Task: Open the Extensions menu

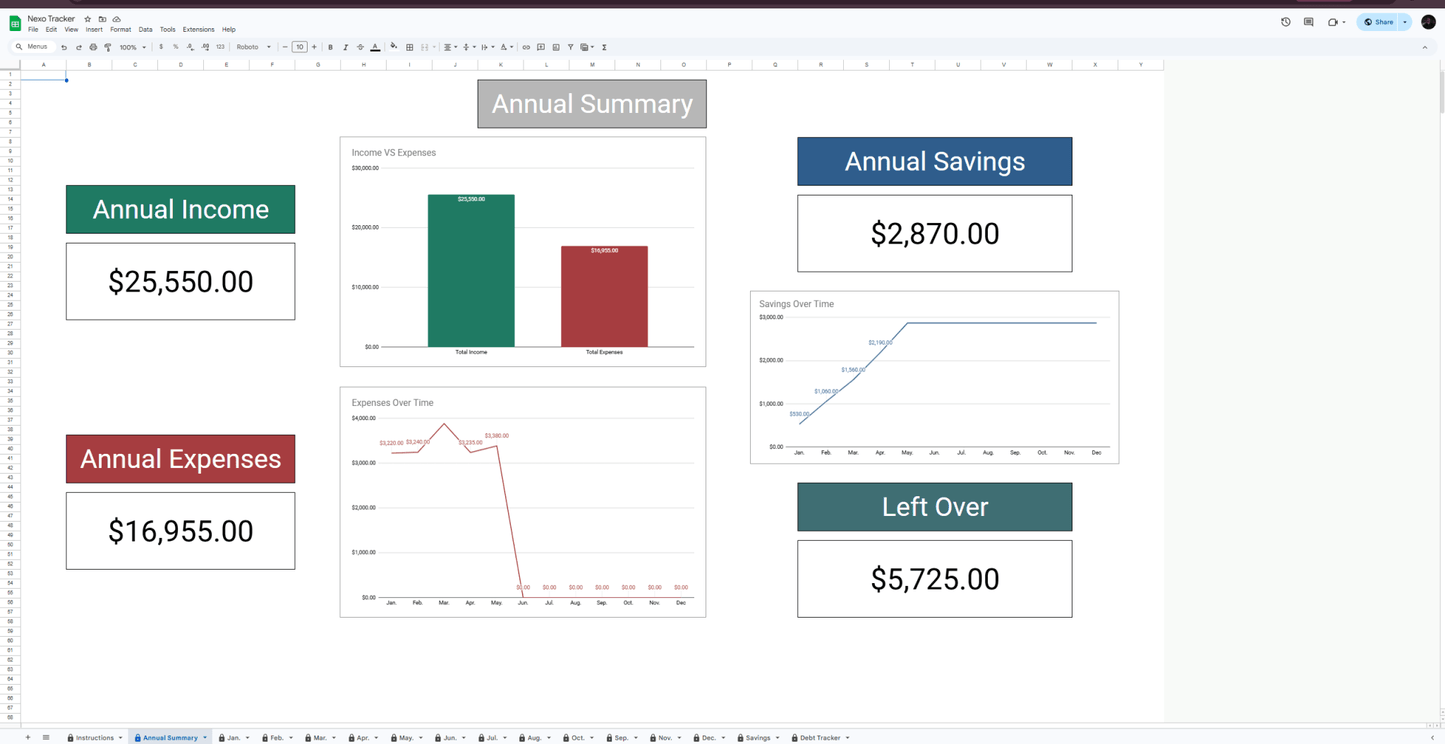Action: [x=198, y=30]
